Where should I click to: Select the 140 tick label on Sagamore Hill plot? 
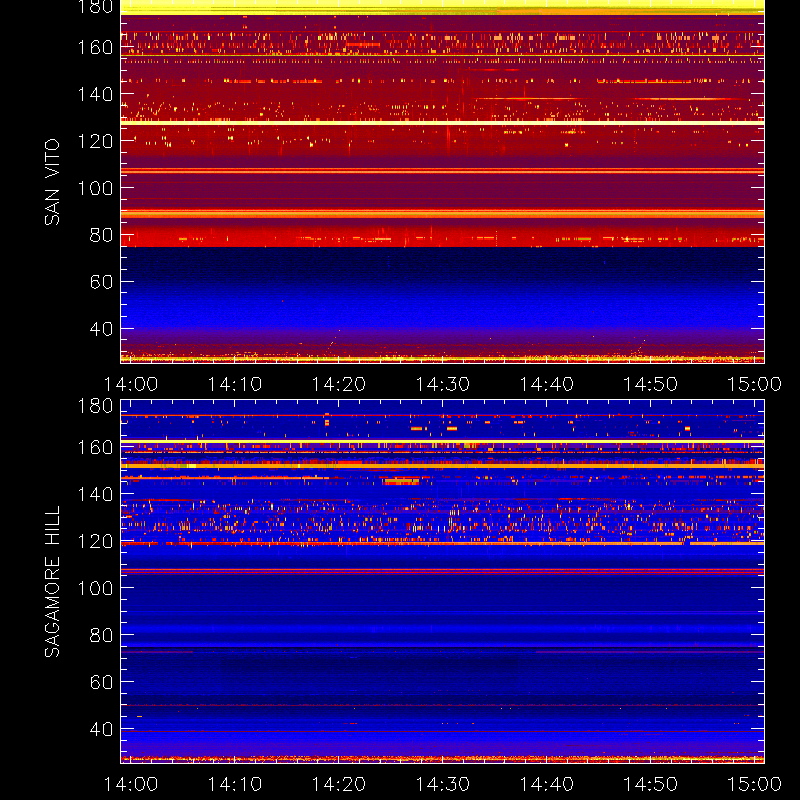pyautogui.click(x=95, y=494)
